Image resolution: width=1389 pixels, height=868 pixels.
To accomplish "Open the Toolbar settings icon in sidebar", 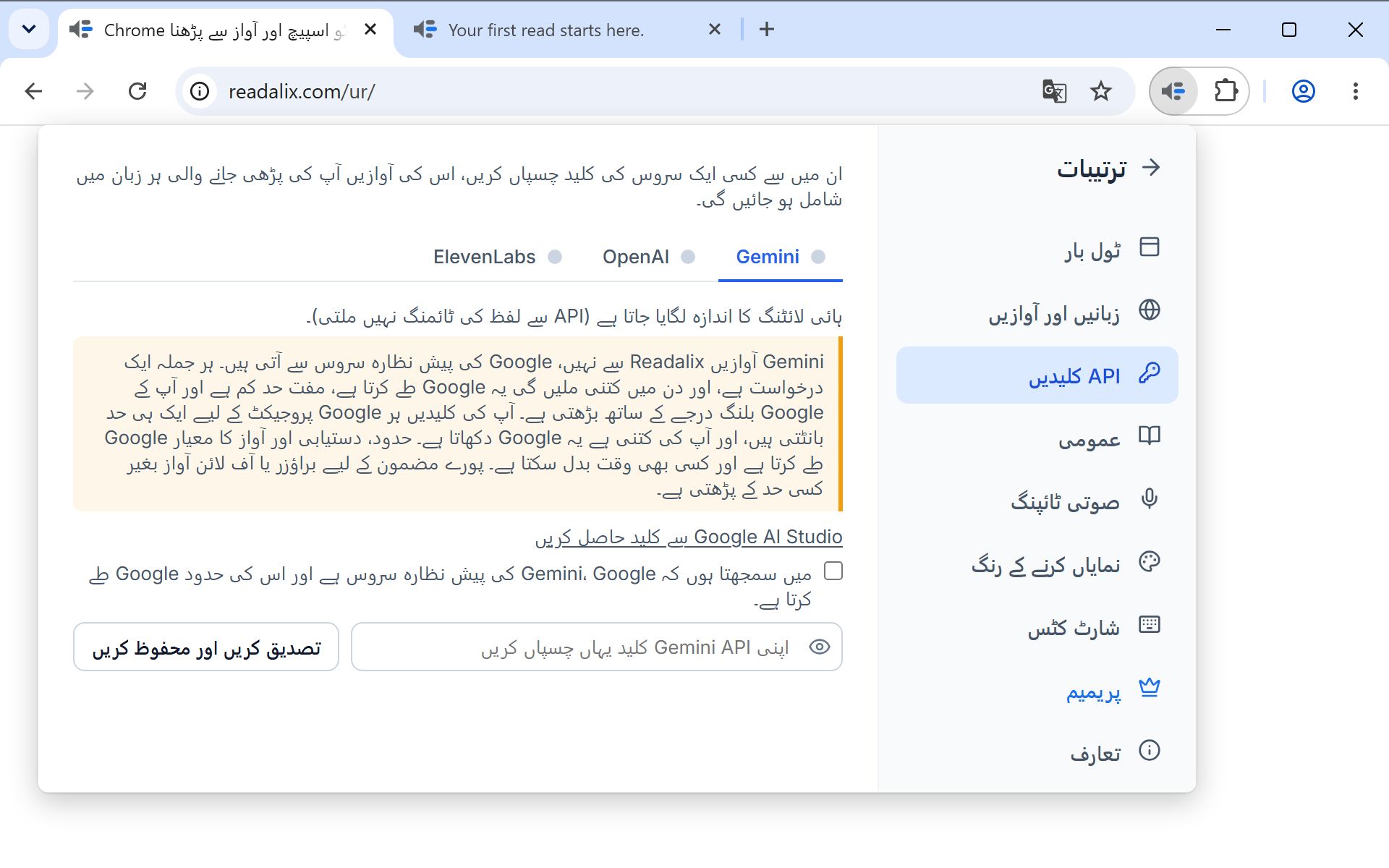I will pos(1150,247).
